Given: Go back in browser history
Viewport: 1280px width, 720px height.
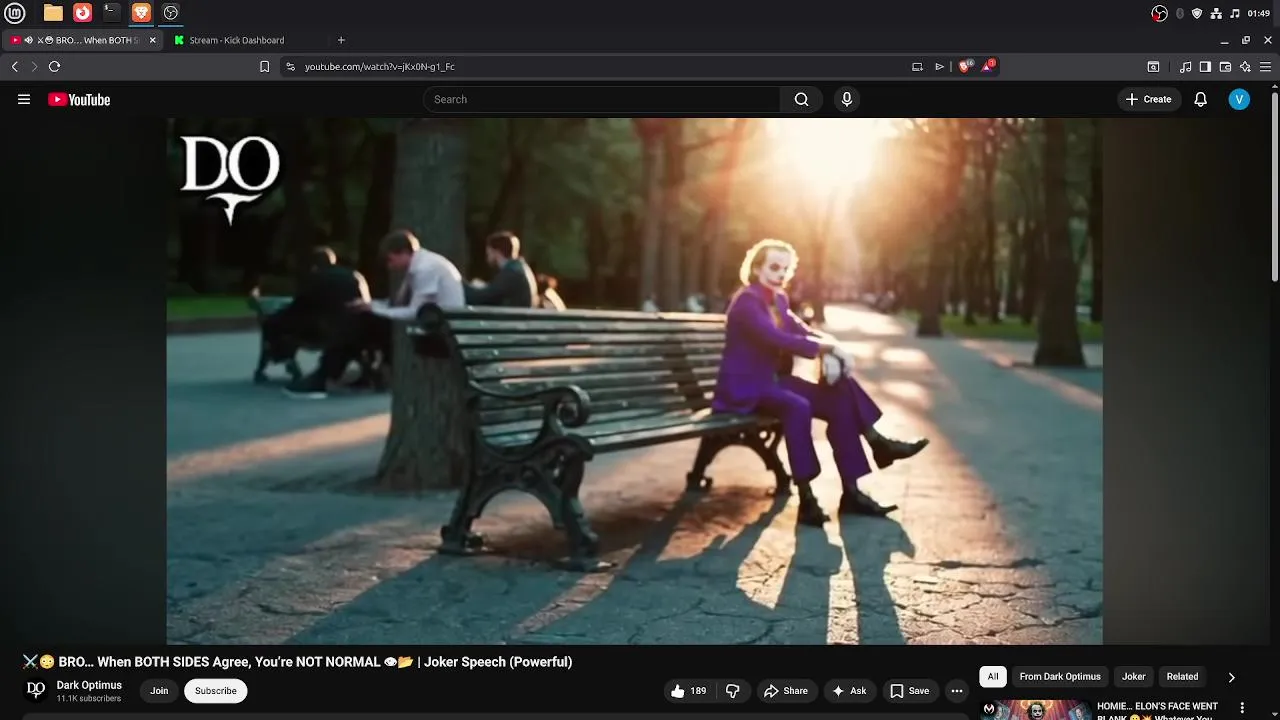Looking at the screenshot, I should click(x=15, y=66).
